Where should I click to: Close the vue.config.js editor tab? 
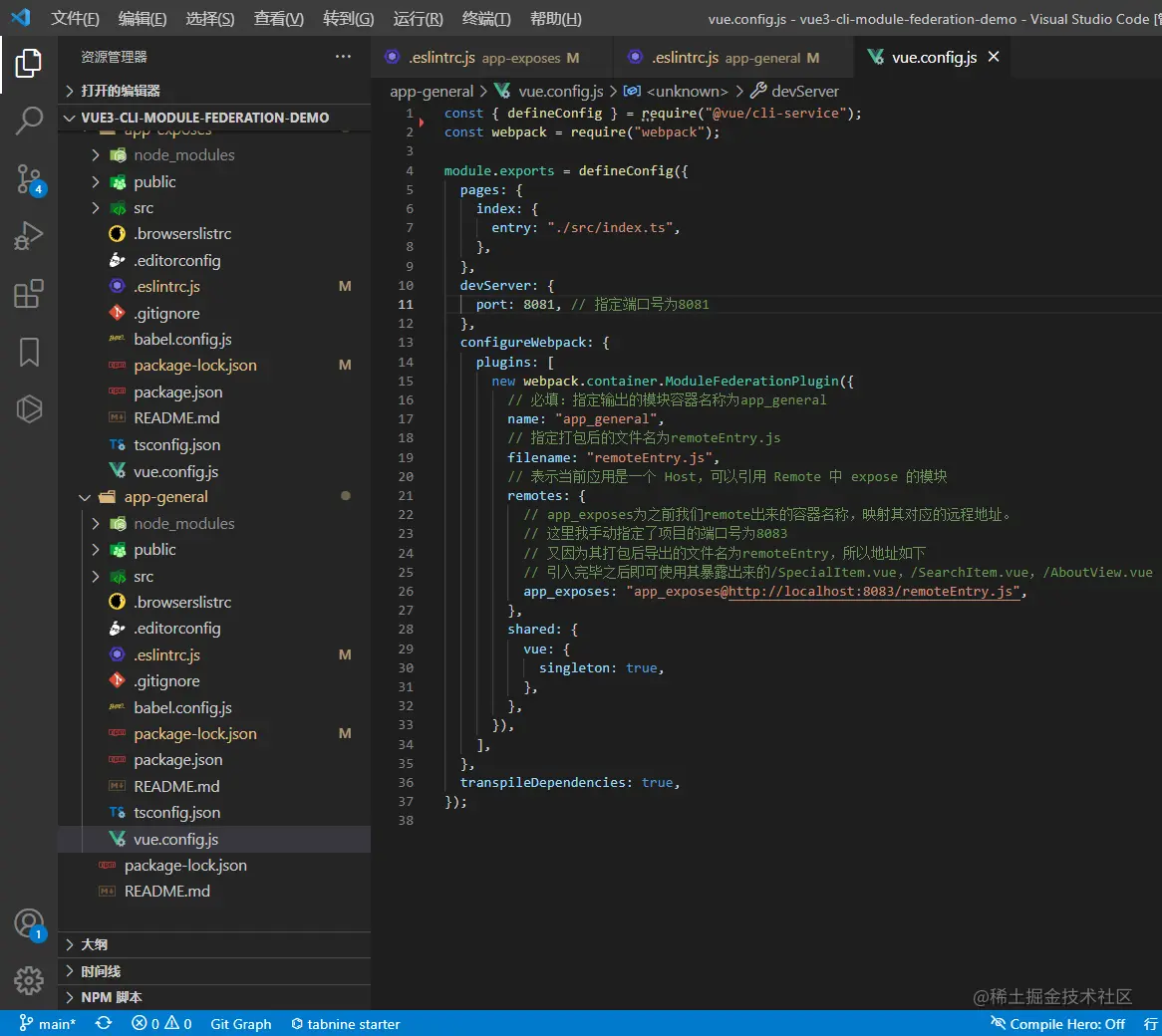[994, 56]
